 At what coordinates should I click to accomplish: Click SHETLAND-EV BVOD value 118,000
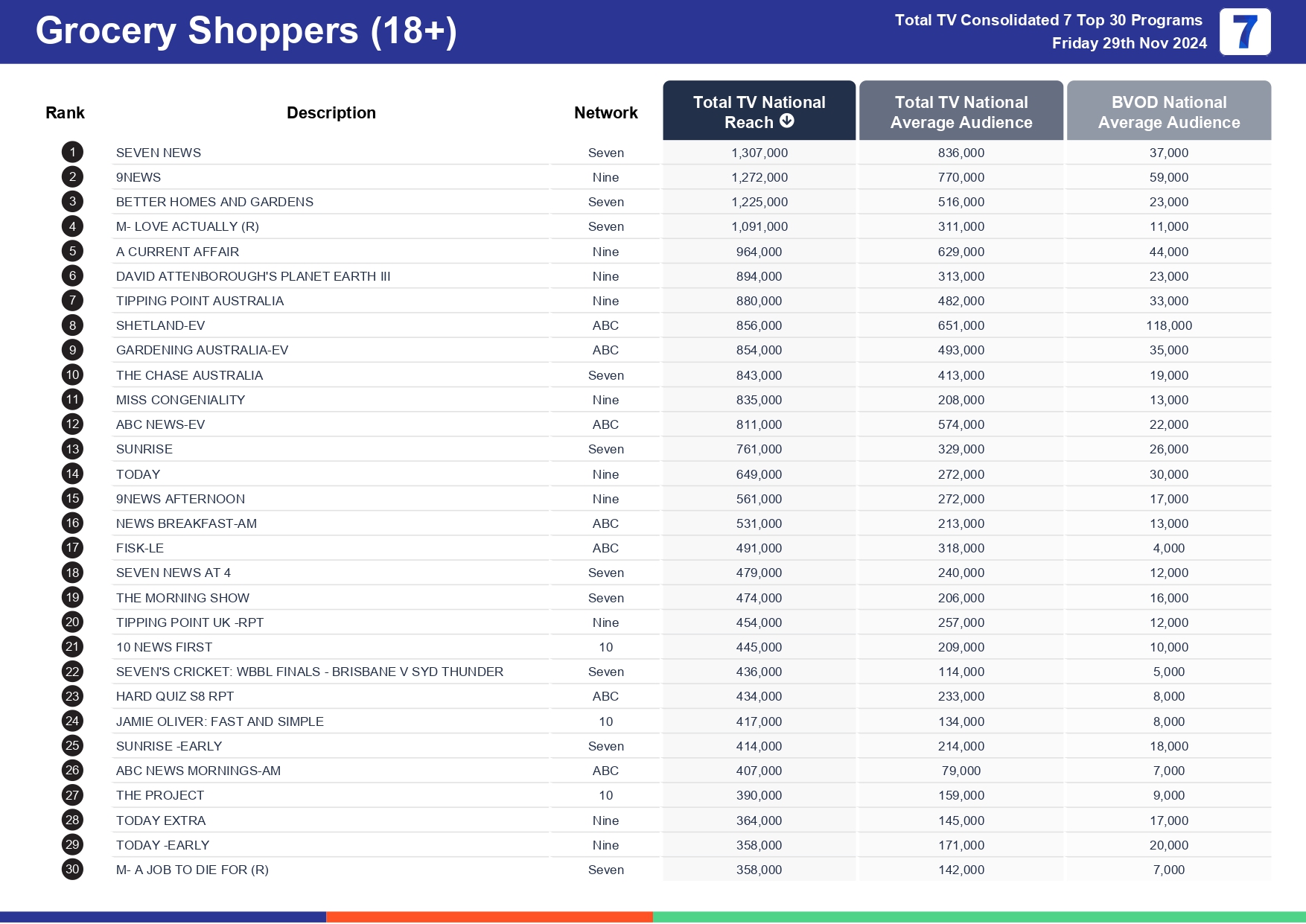pyautogui.click(x=1168, y=325)
